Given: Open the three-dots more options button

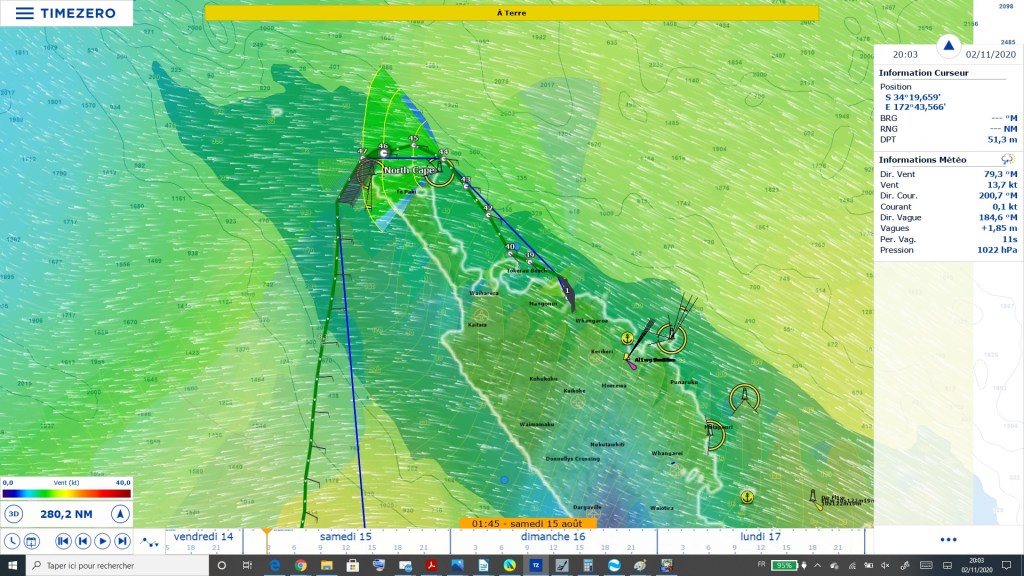Looking at the screenshot, I should 948,540.
